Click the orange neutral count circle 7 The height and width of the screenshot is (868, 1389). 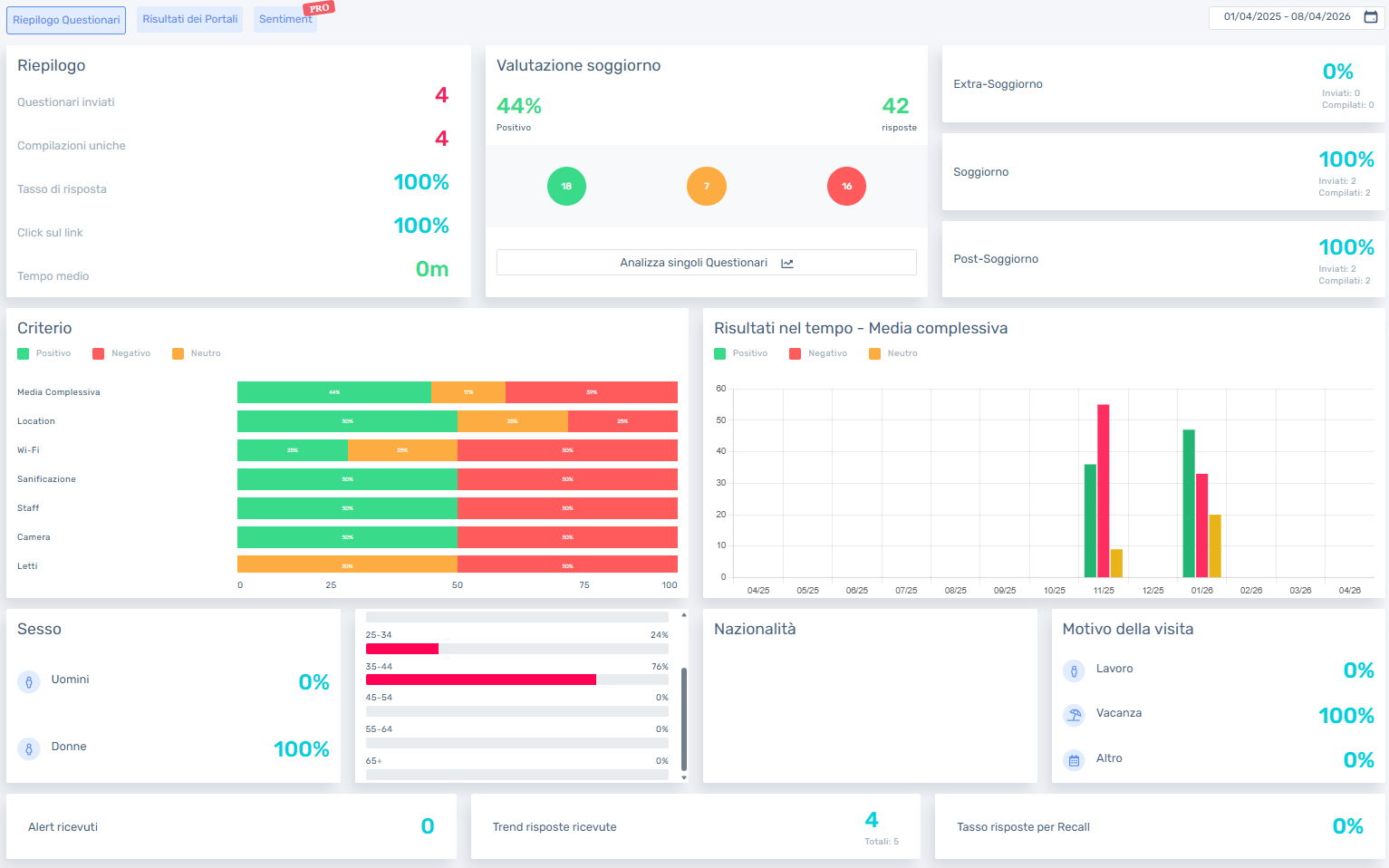coord(707,186)
